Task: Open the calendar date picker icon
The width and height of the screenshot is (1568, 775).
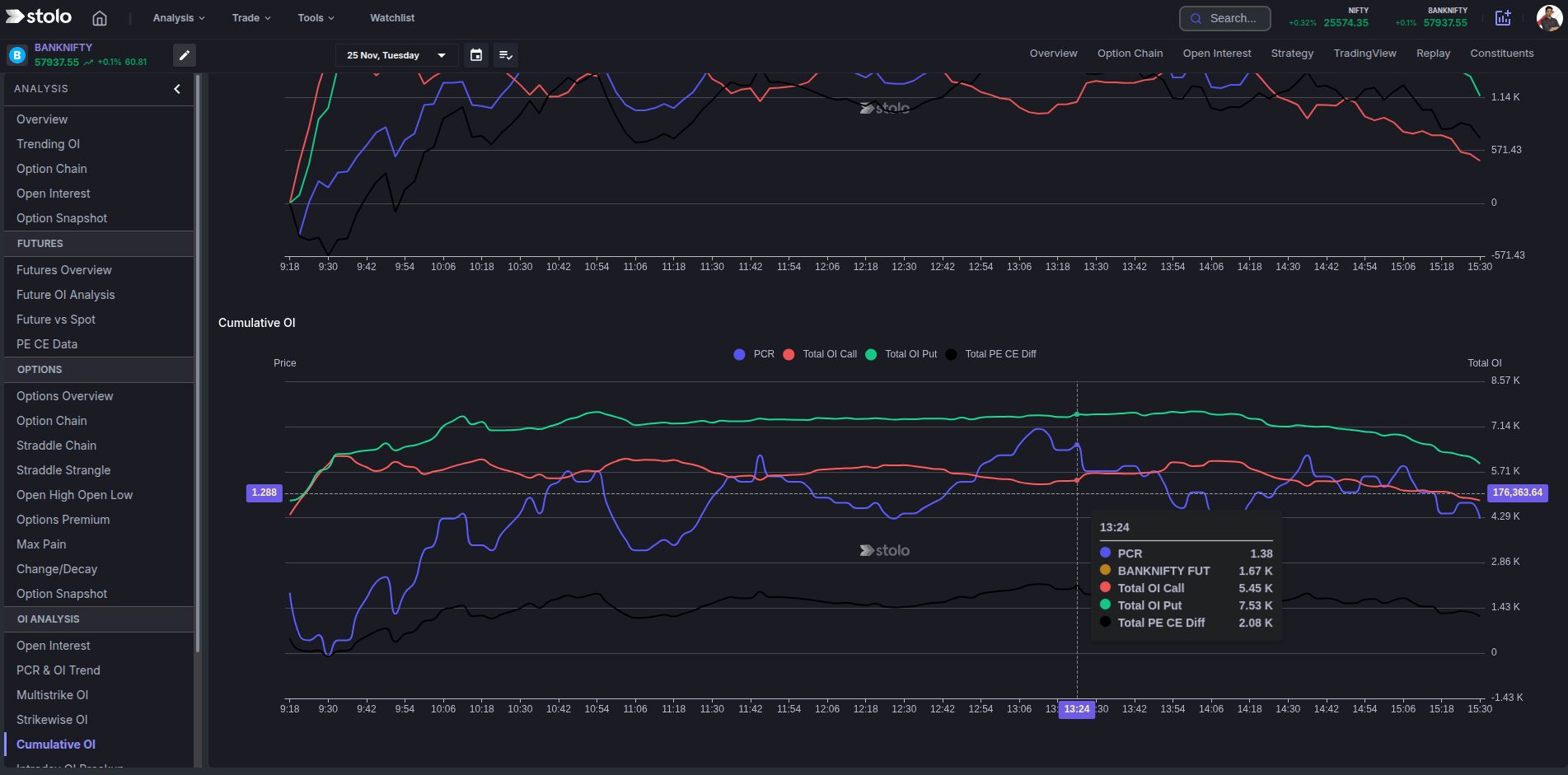Action: 476,55
